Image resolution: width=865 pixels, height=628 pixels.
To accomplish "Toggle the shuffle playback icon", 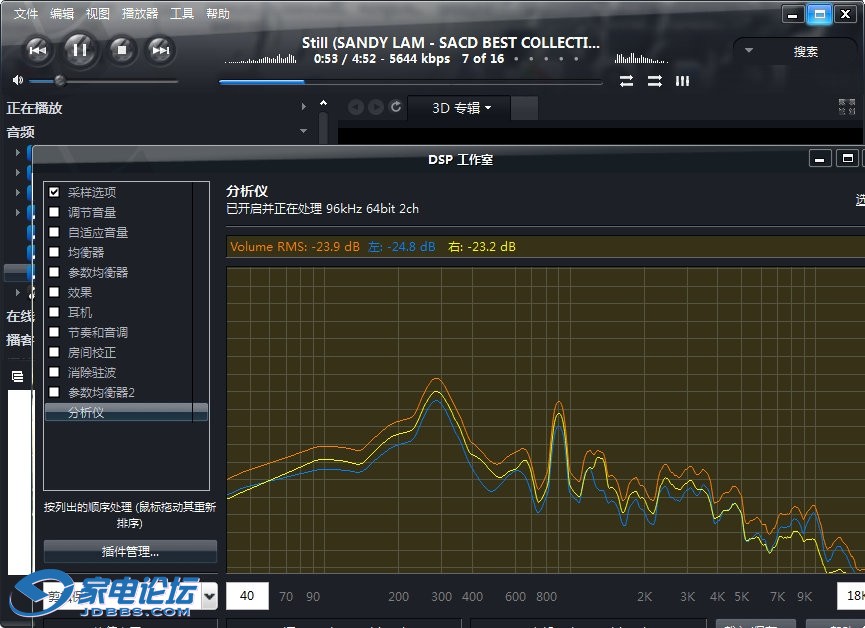I will tap(654, 81).
